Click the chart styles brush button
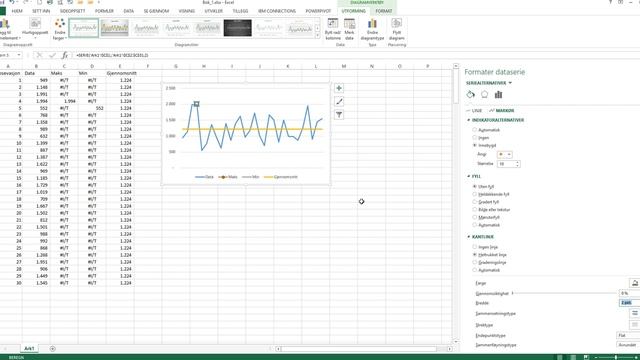Image resolution: width=640 pixels, height=360 pixels. pyautogui.click(x=339, y=102)
